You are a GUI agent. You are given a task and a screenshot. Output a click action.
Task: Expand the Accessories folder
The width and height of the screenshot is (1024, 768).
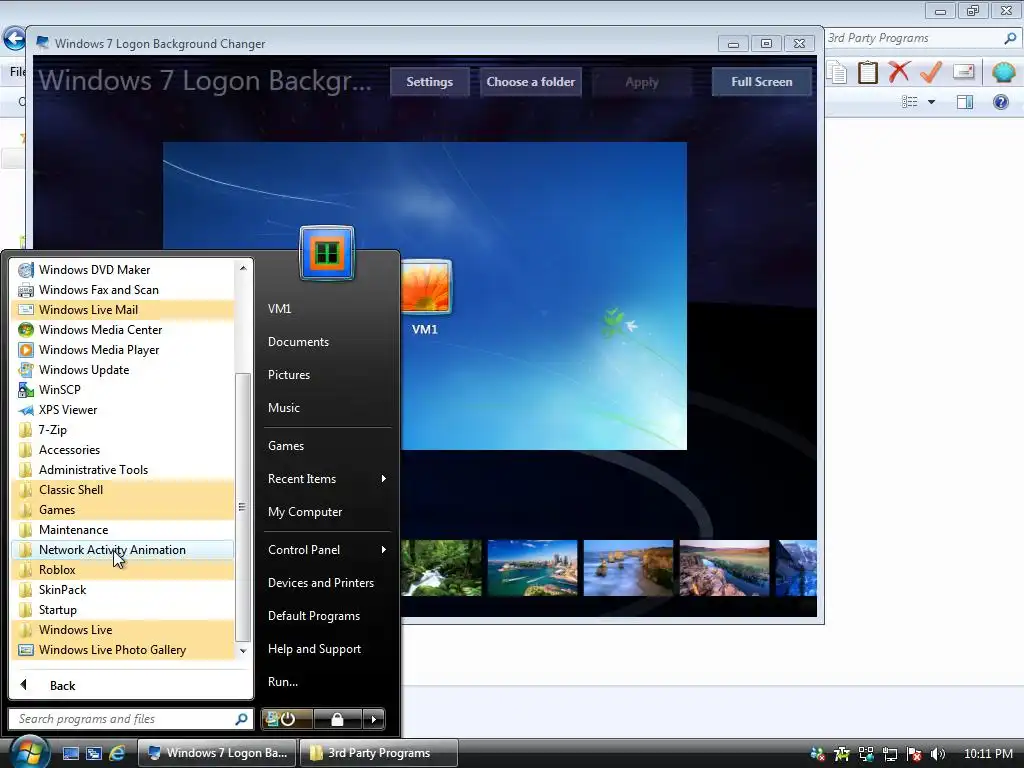click(x=122, y=450)
